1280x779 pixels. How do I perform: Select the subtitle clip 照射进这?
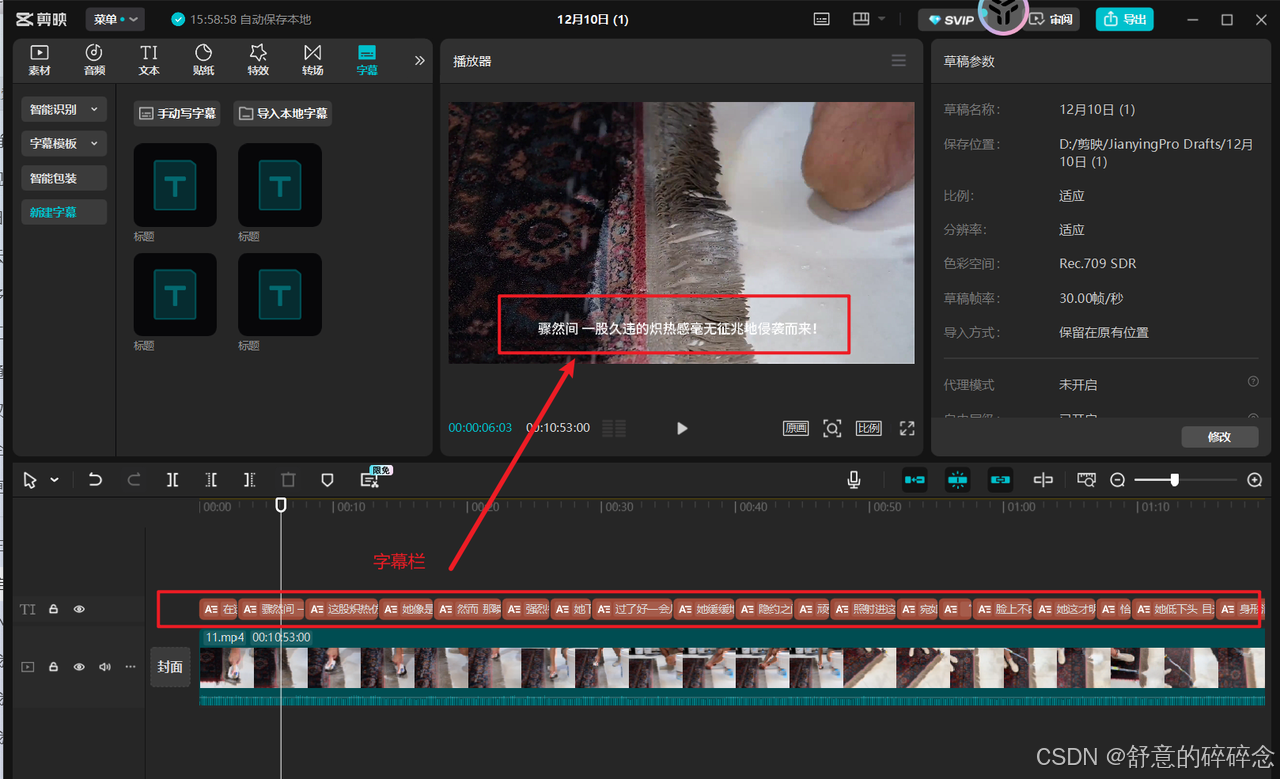tap(863, 609)
